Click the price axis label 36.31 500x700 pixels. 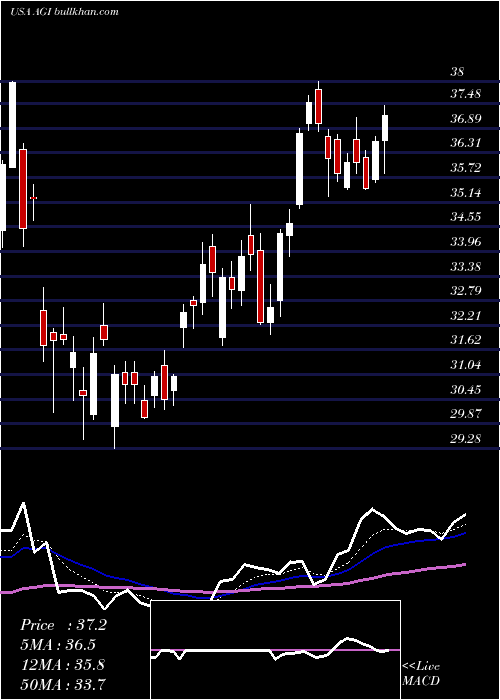coord(466,143)
